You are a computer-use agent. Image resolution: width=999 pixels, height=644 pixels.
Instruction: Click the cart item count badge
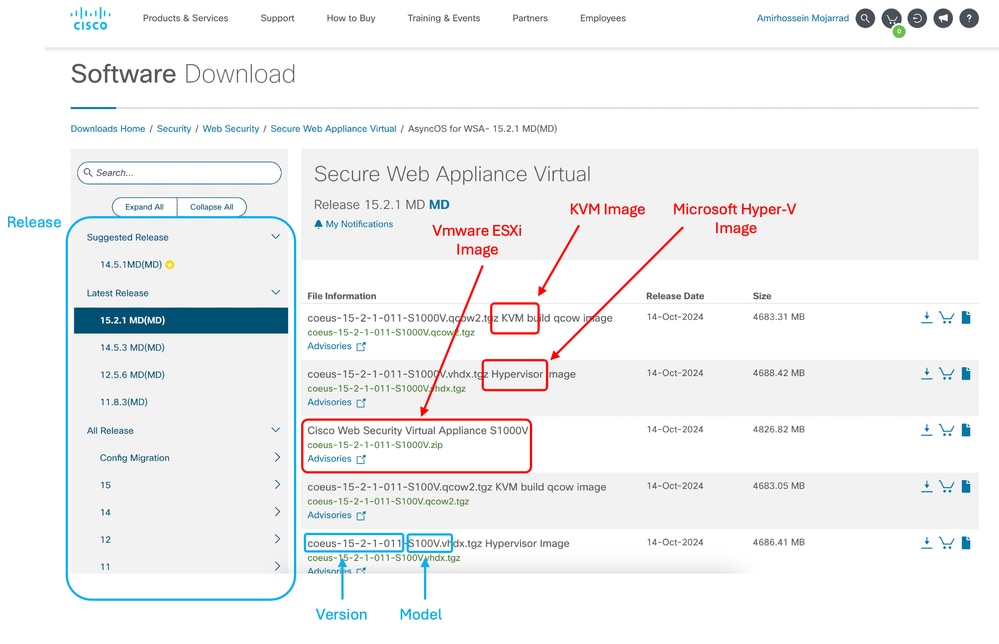(x=898, y=31)
